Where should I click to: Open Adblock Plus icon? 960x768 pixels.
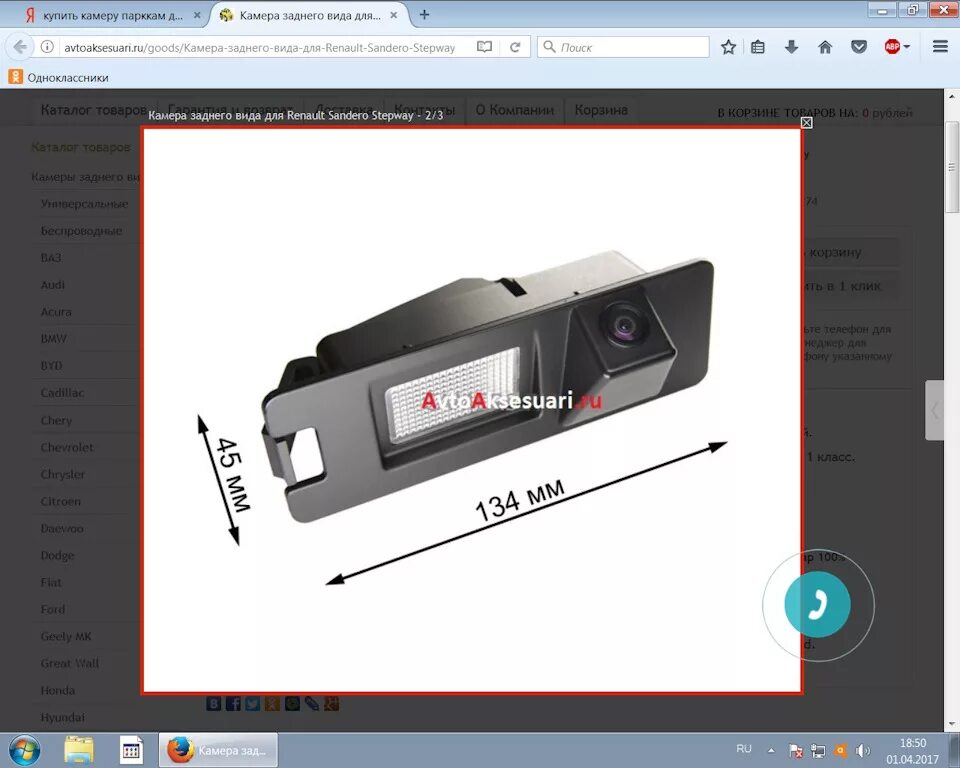[x=892, y=47]
